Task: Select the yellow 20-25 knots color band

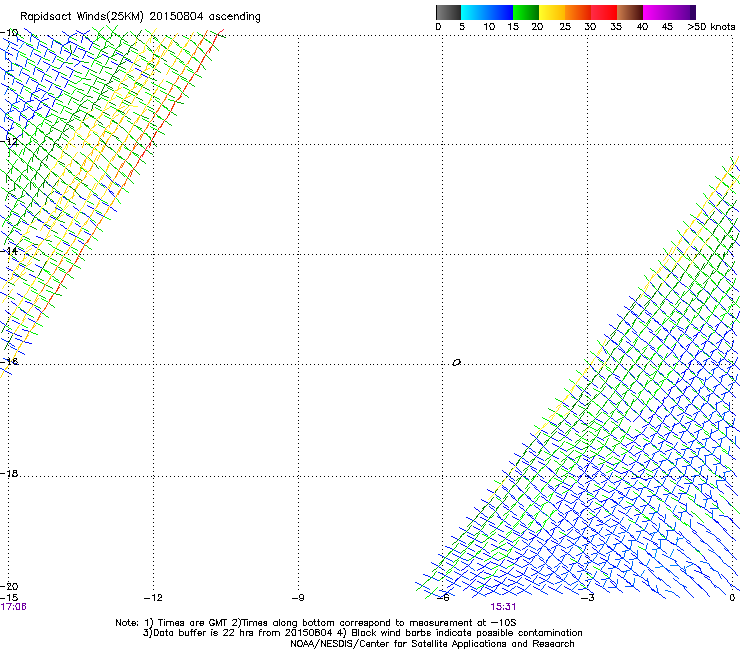Action: (552, 12)
